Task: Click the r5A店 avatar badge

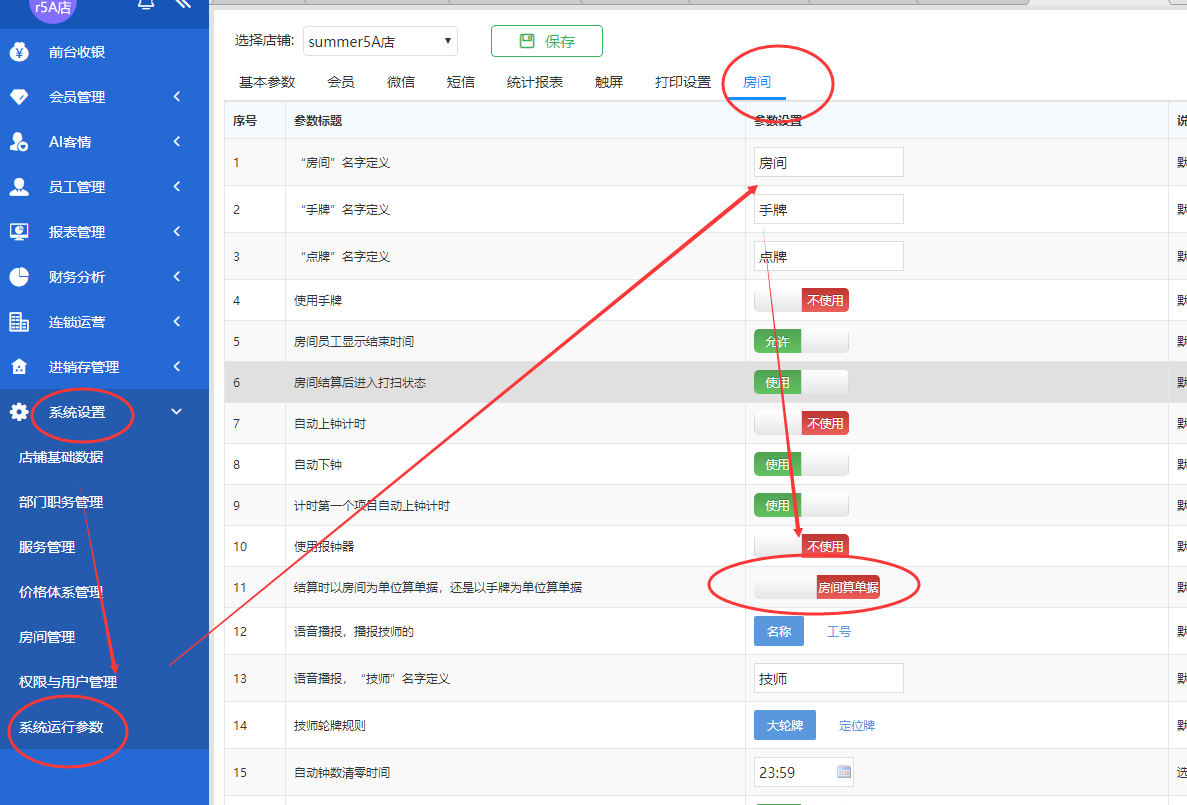Action: [53, 8]
